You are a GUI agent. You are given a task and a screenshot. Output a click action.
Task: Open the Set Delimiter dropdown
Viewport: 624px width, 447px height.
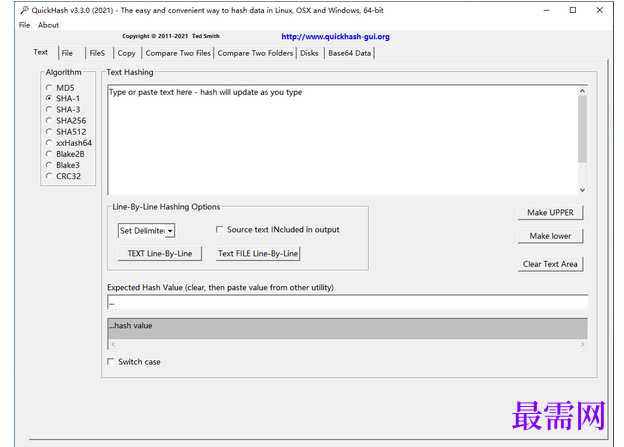pyautogui.click(x=170, y=230)
